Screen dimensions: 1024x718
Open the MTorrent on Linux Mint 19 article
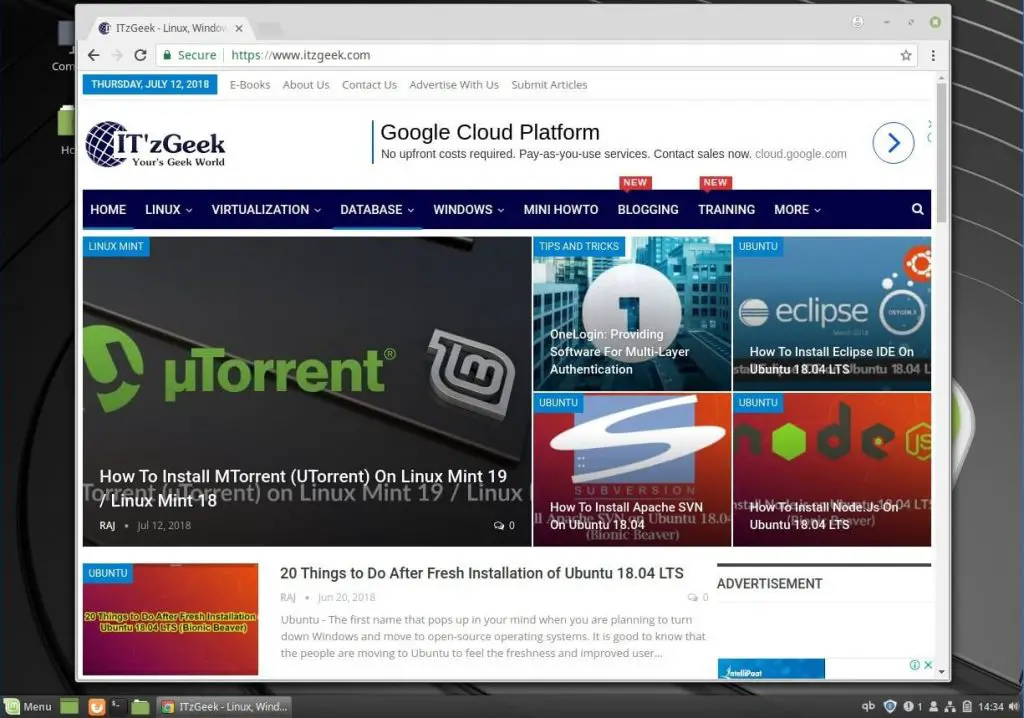302,488
